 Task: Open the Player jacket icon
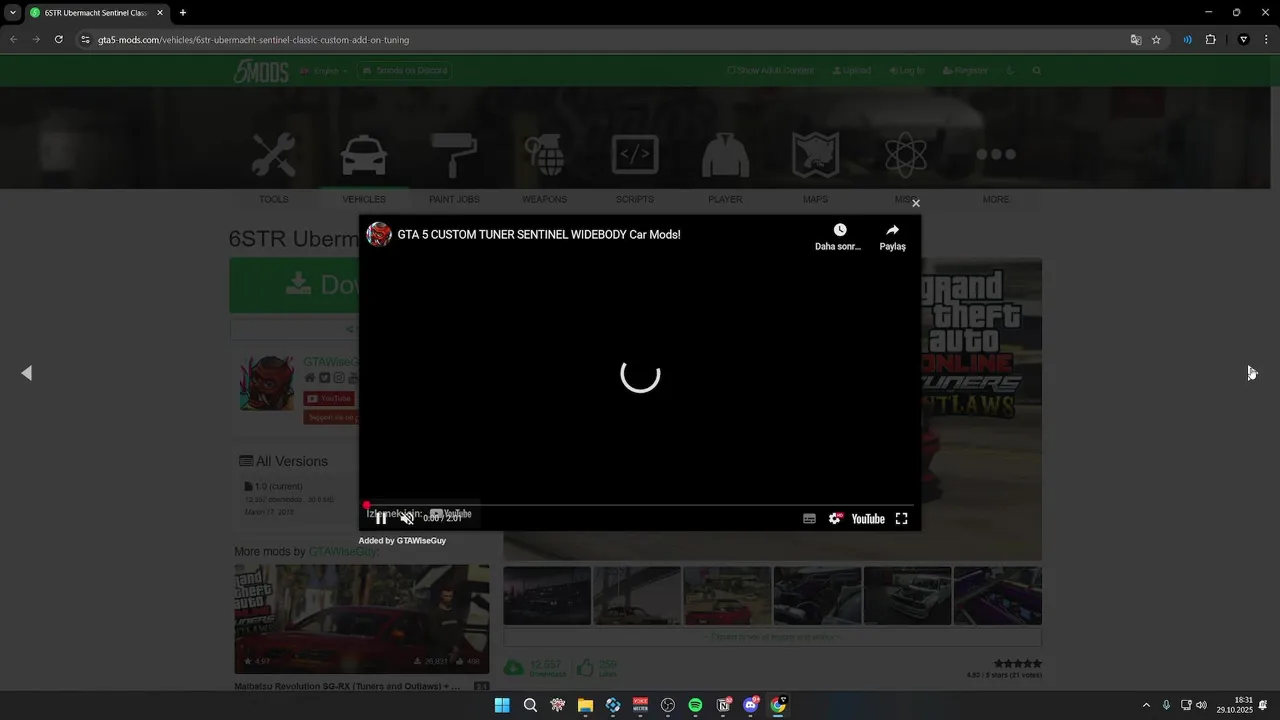(x=725, y=155)
